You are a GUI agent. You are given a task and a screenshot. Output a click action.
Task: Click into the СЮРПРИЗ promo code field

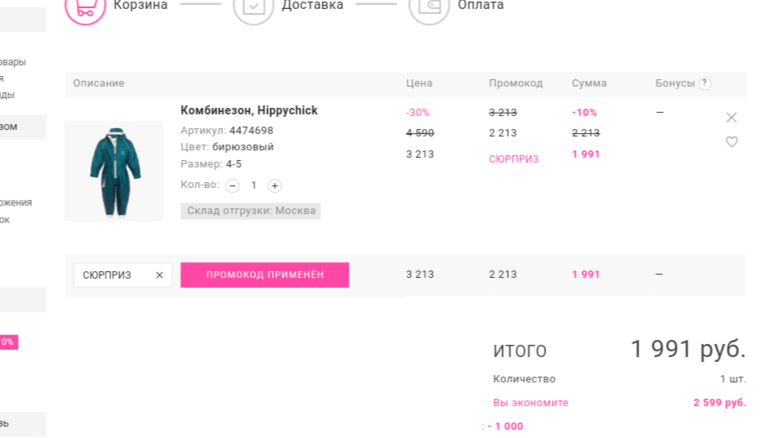(108, 275)
